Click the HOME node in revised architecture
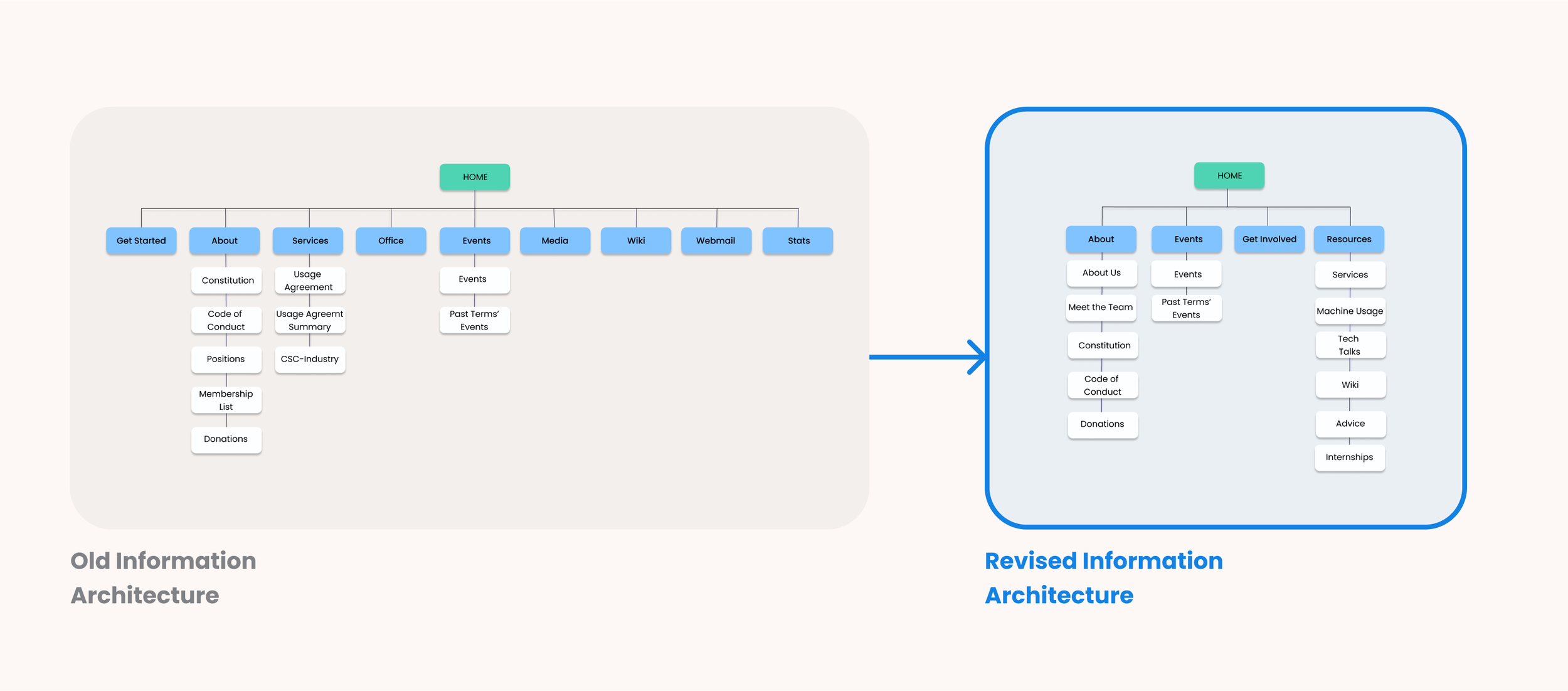 [x=1229, y=176]
